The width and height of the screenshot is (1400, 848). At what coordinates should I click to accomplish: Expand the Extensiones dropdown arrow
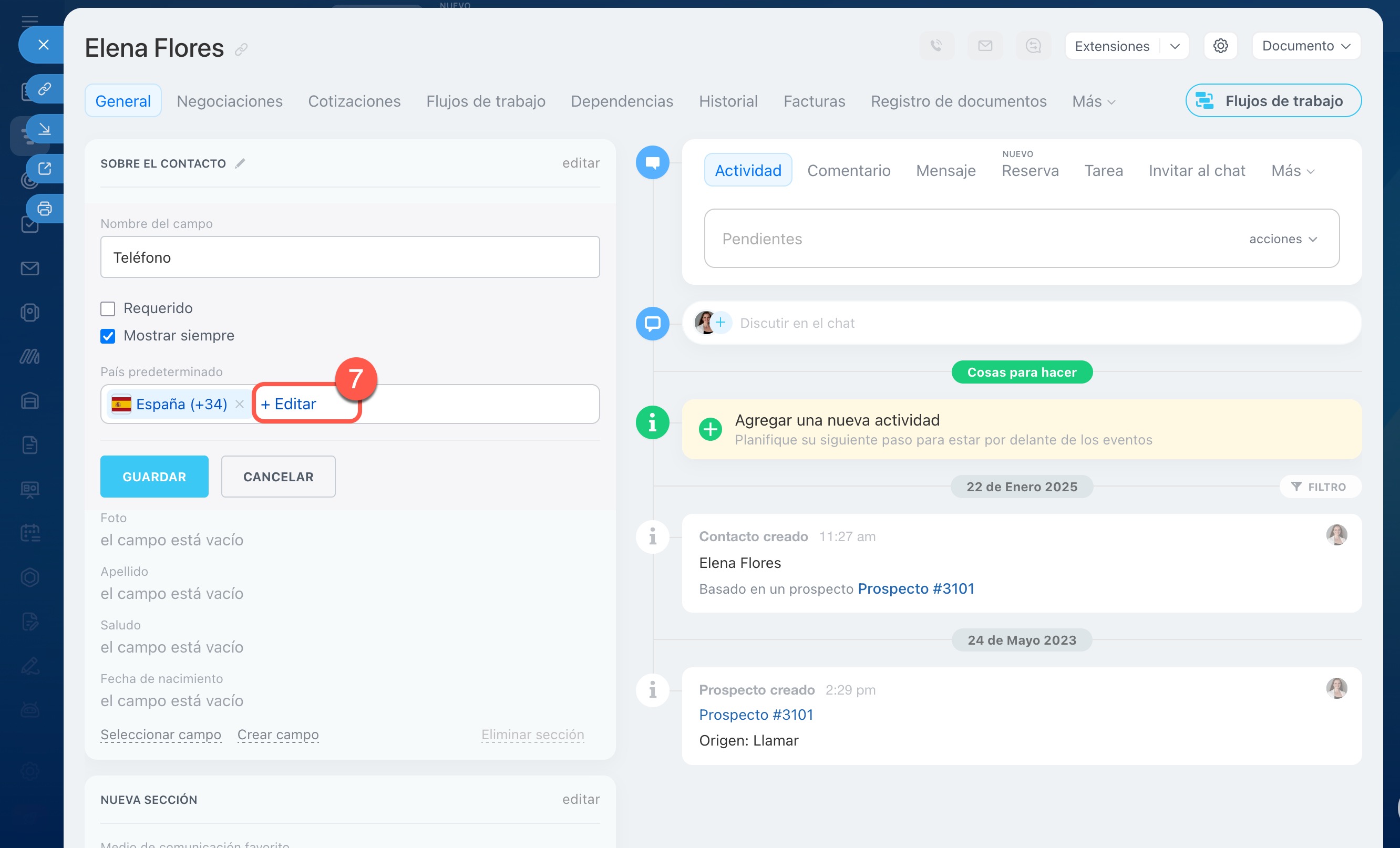pos(1175,46)
